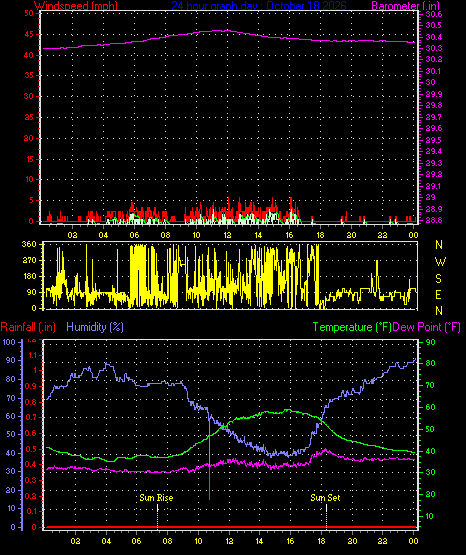Viewport: 466px width, 555px height.
Task: Click the 15 value on the windspeed axis
Action: pos(29,159)
